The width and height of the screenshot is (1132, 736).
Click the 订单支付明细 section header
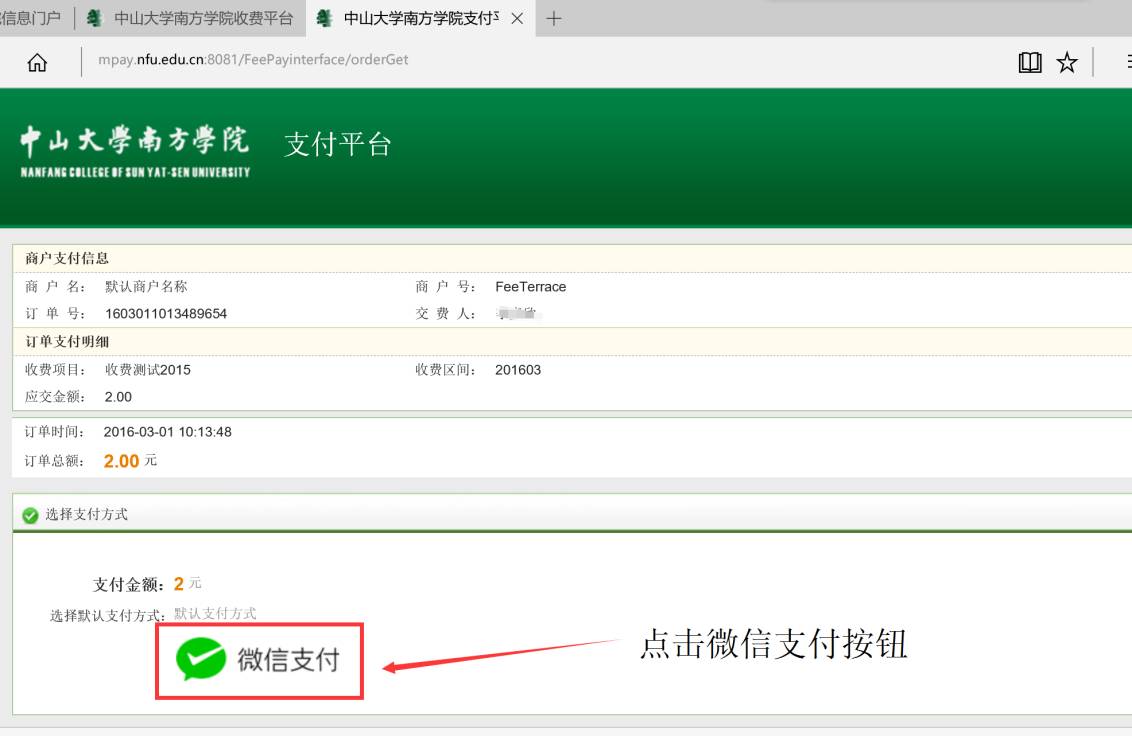[67, 342]
